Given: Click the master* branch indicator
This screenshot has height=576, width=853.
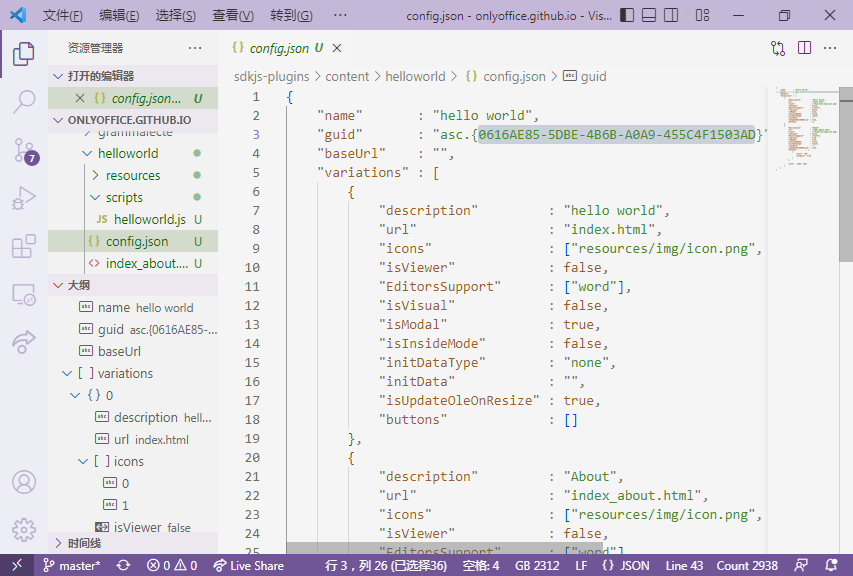Looking at the screenshot, I should click(72, 566).
